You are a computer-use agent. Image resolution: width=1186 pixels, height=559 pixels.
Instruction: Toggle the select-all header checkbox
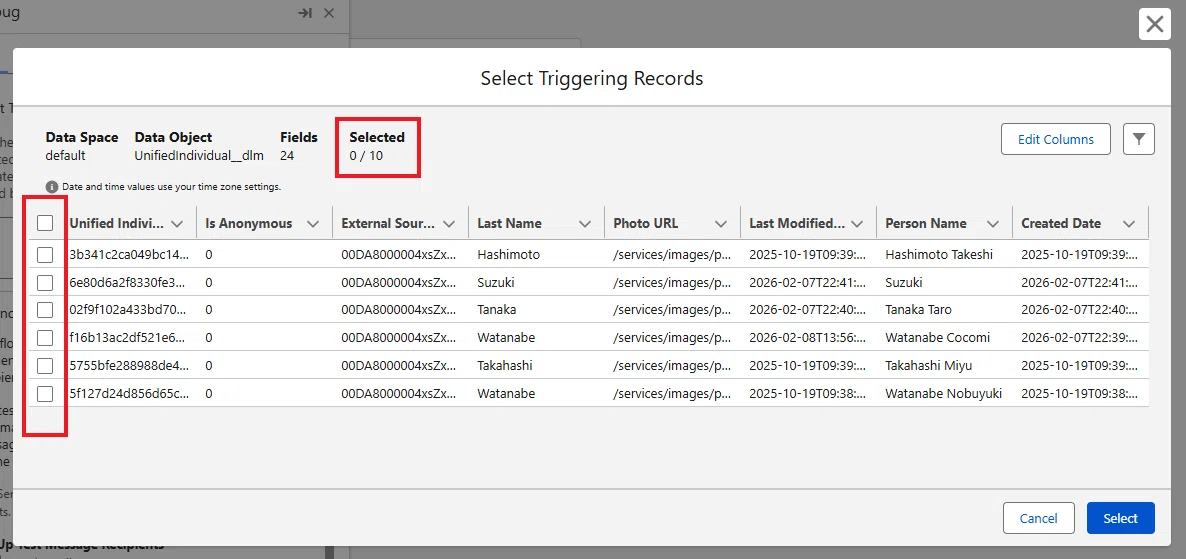45,222
